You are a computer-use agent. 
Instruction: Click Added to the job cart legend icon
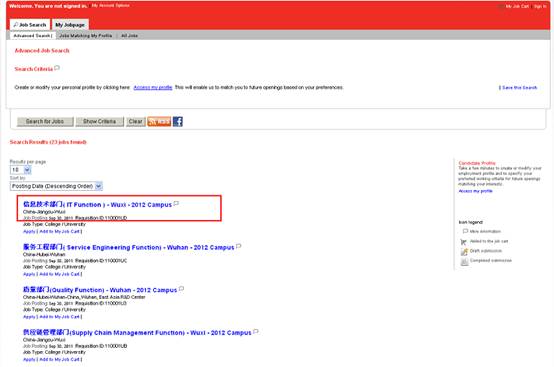coord(464,242)
